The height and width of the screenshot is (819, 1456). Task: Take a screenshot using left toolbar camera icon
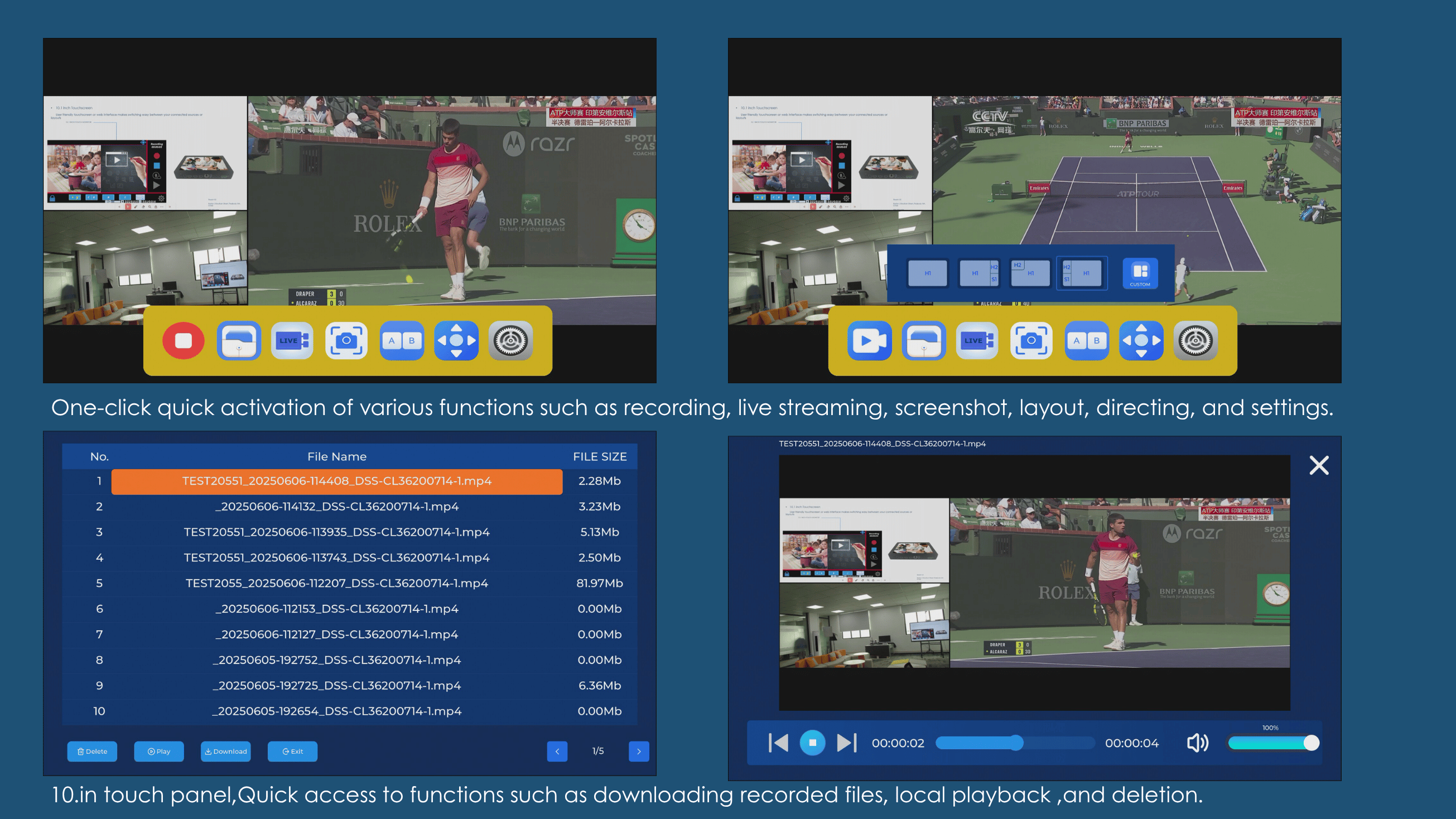tap(346, 340)
